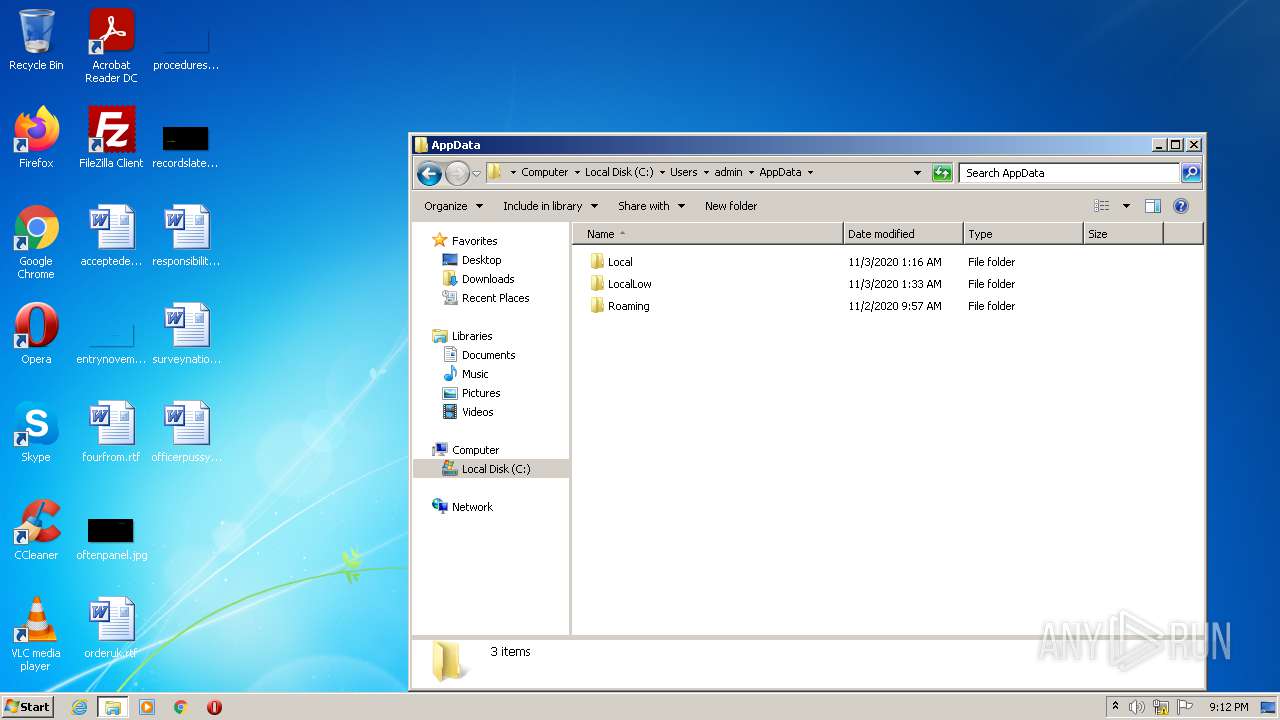The image size is (1280, 720).
Task: Select Network in the navigation pane
Action: [x=462, y=507]
